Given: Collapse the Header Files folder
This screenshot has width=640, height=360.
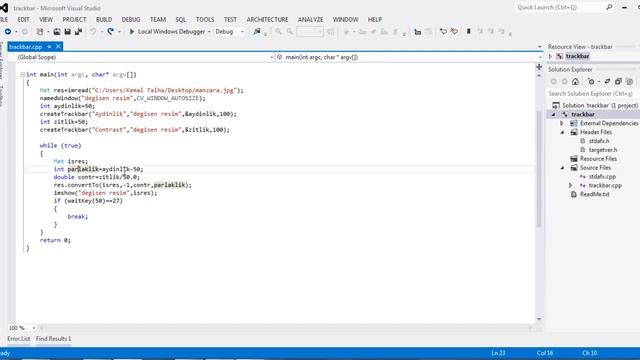Looking at the screenshot, I should tap(562, 132).
